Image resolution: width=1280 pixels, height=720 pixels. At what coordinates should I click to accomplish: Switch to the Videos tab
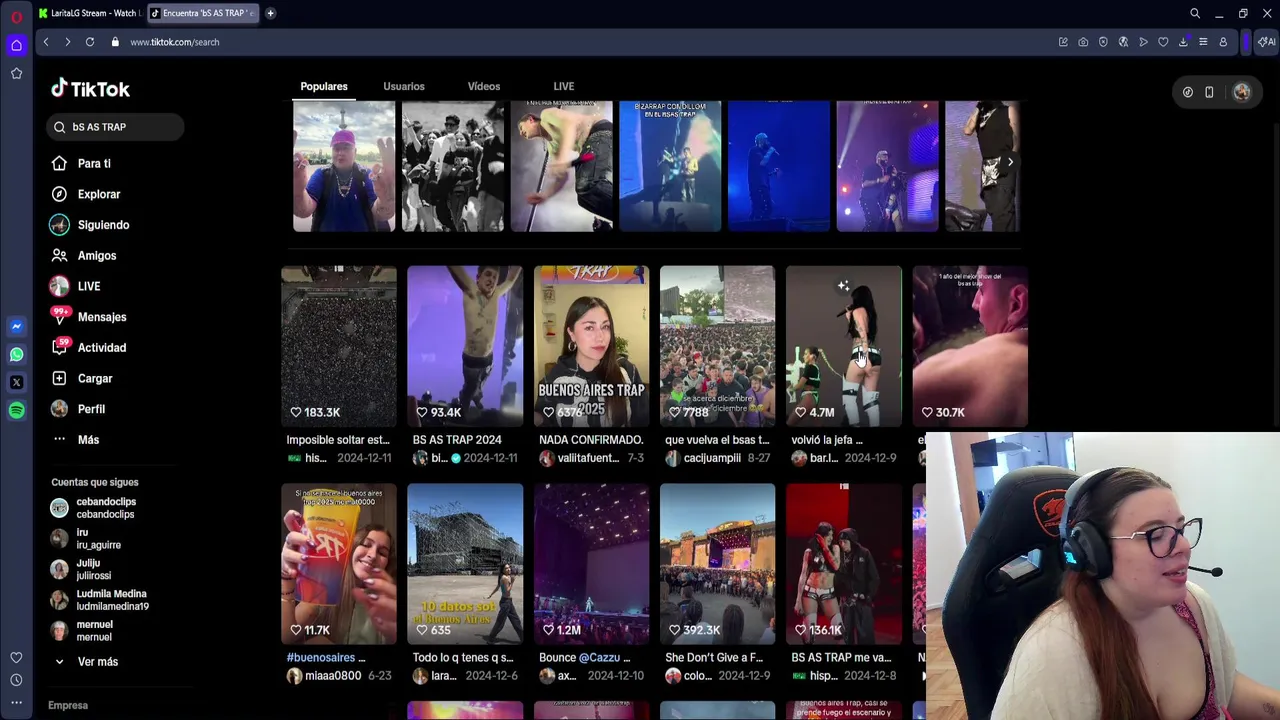(484, 86)
